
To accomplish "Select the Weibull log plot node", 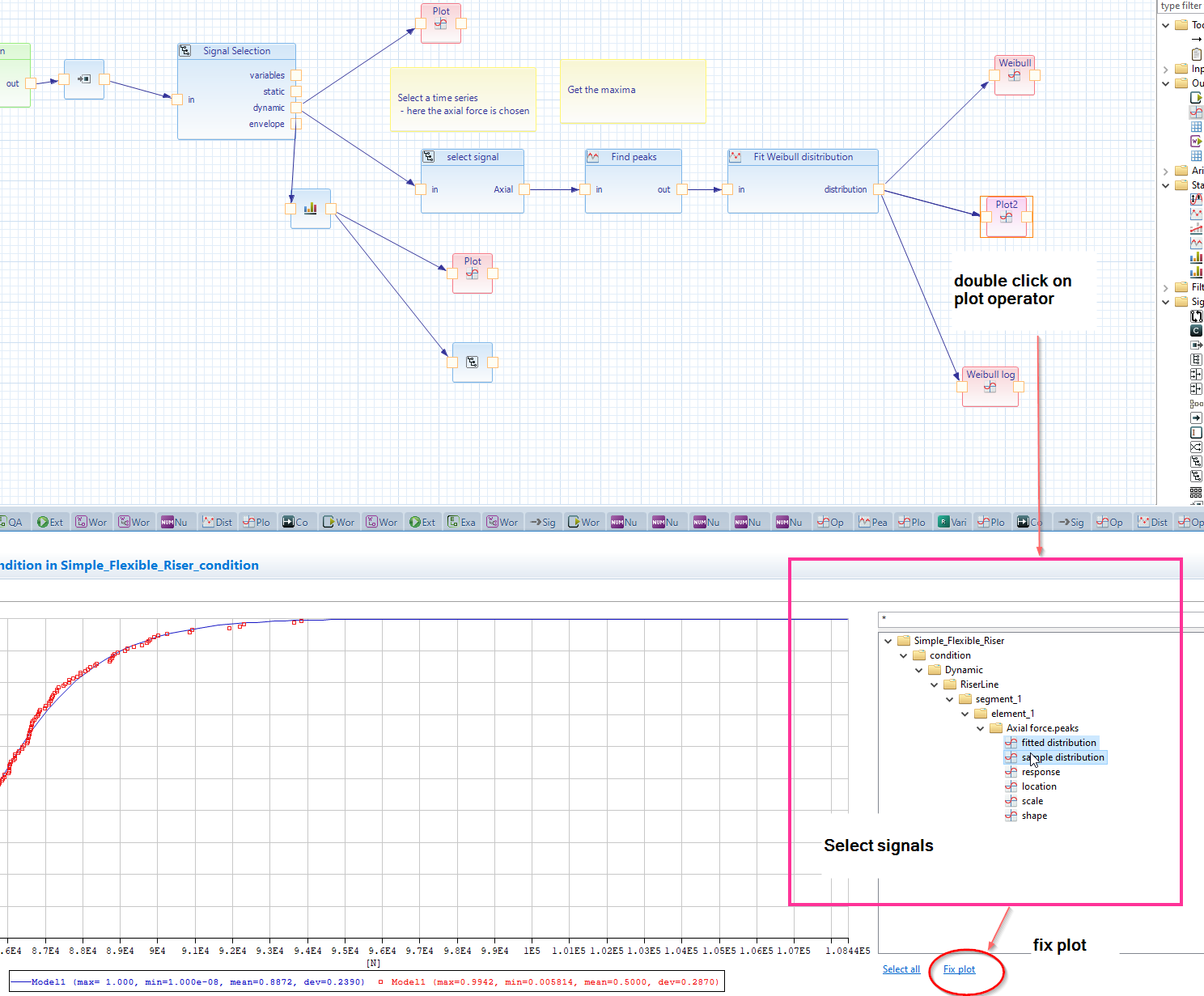I will coord(990,387).
